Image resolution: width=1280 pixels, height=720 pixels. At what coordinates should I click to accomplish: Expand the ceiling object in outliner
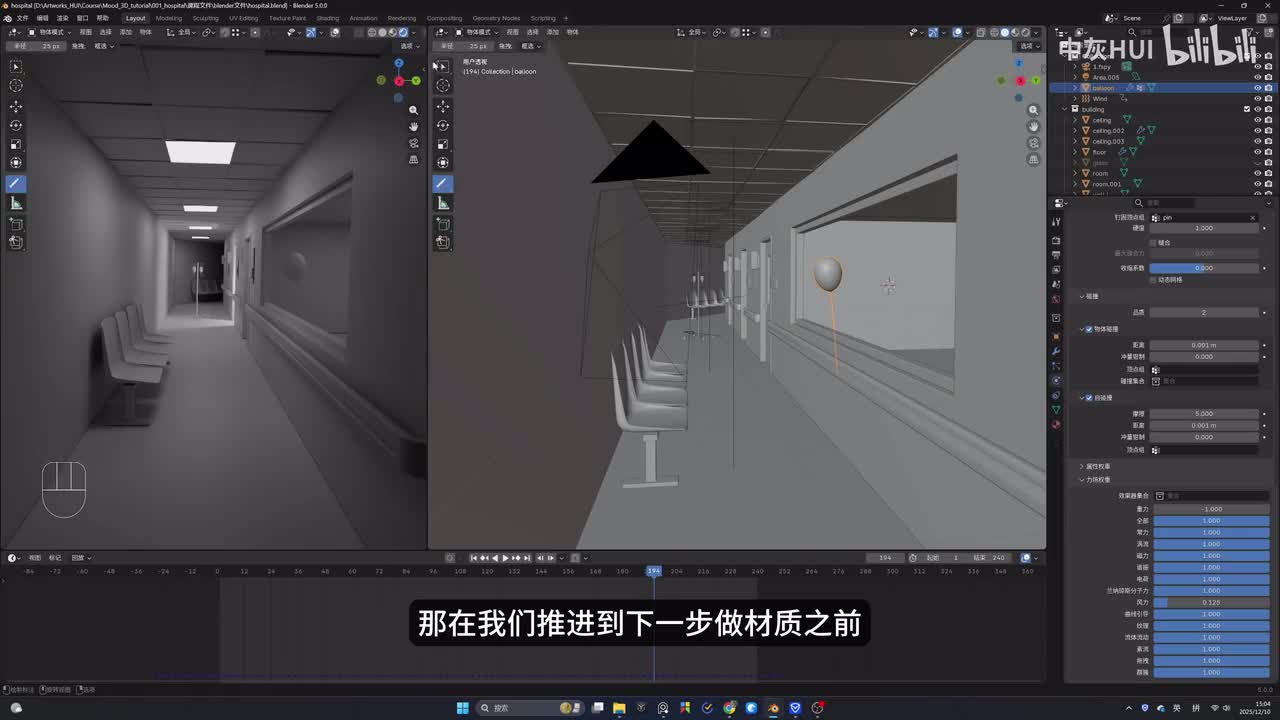(x=1075, y=120)
